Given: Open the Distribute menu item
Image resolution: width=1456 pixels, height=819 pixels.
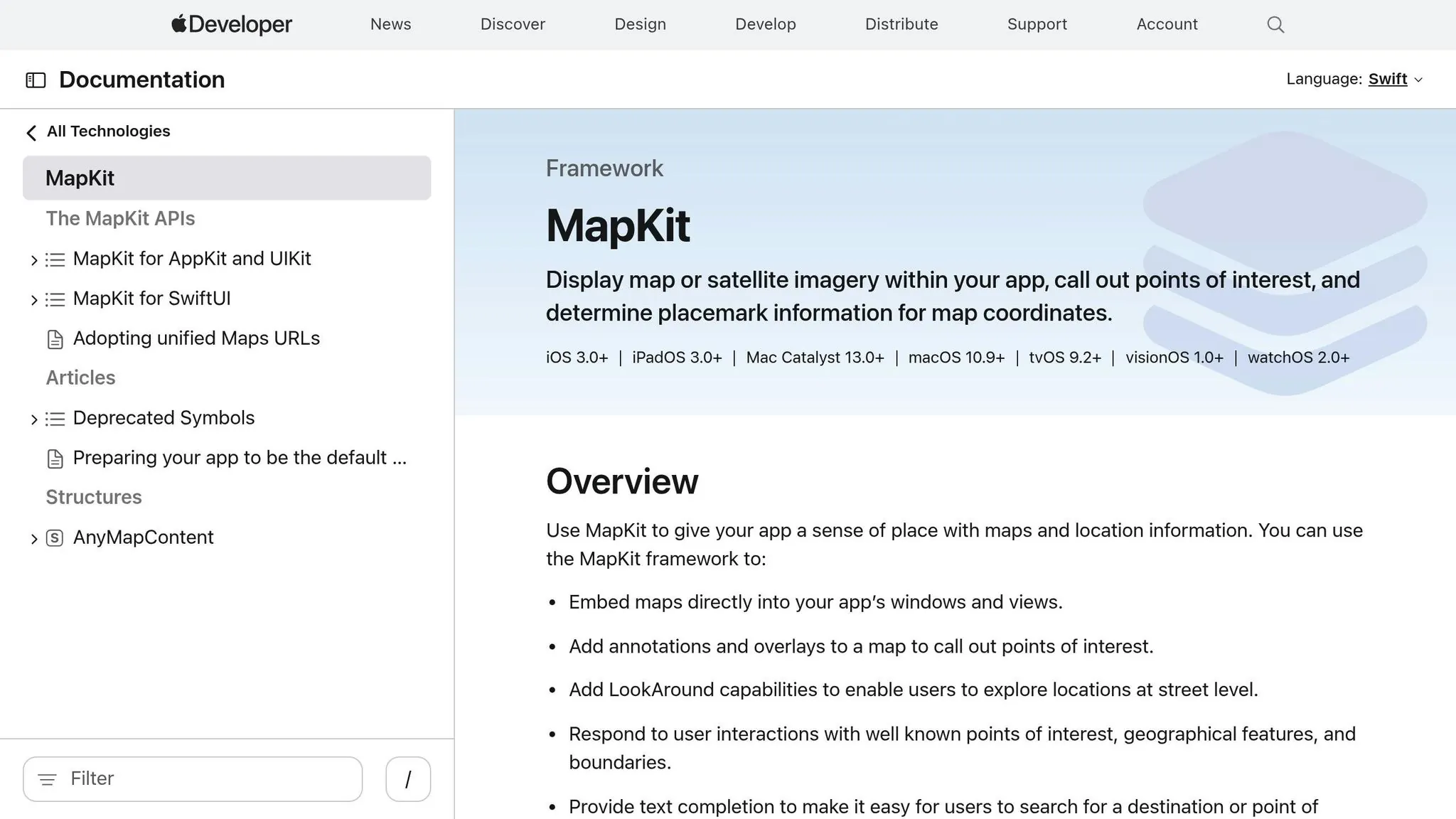Looking at the screenshot, I should (901, 23).
